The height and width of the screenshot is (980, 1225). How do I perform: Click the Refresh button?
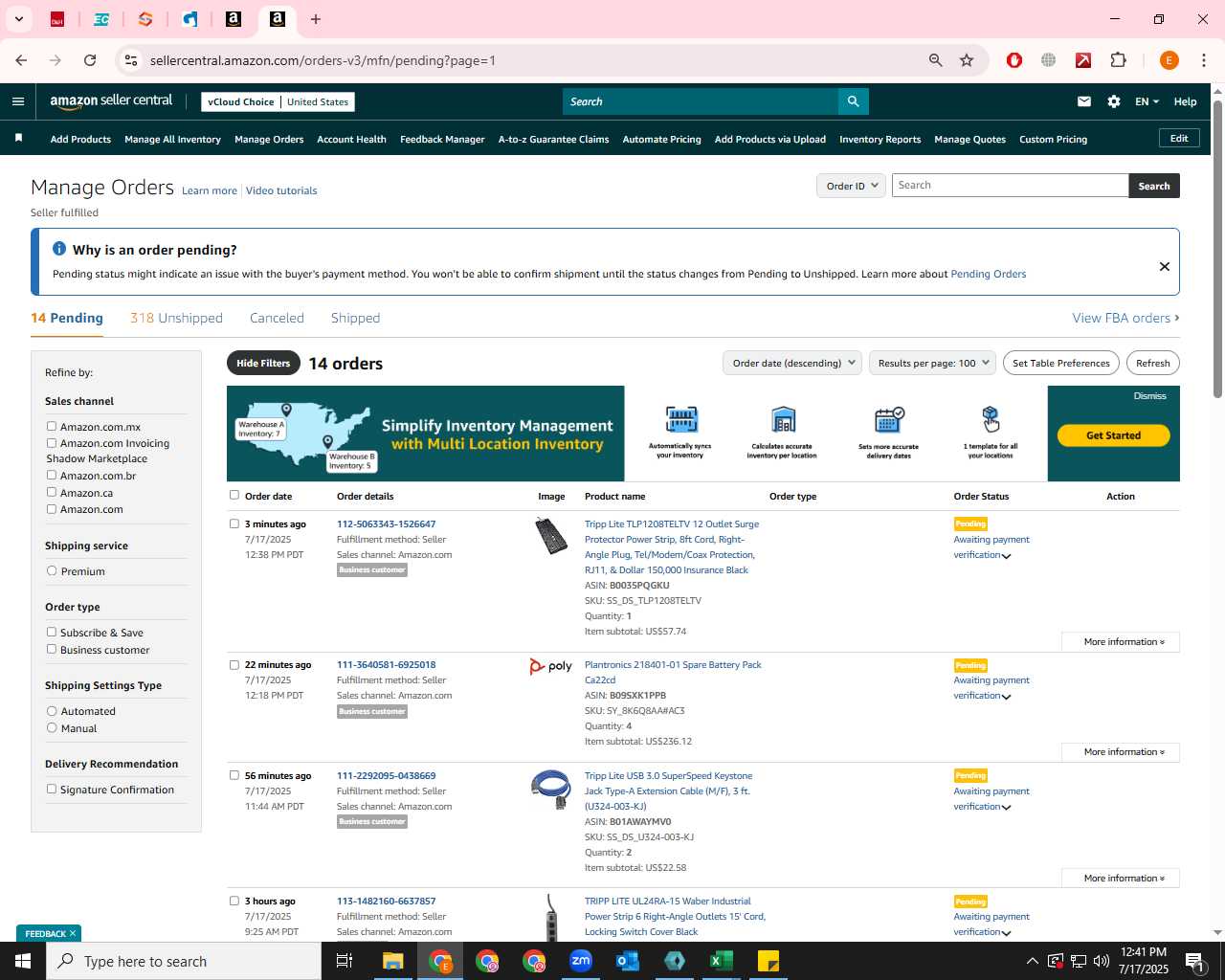tap(1152, 363)
